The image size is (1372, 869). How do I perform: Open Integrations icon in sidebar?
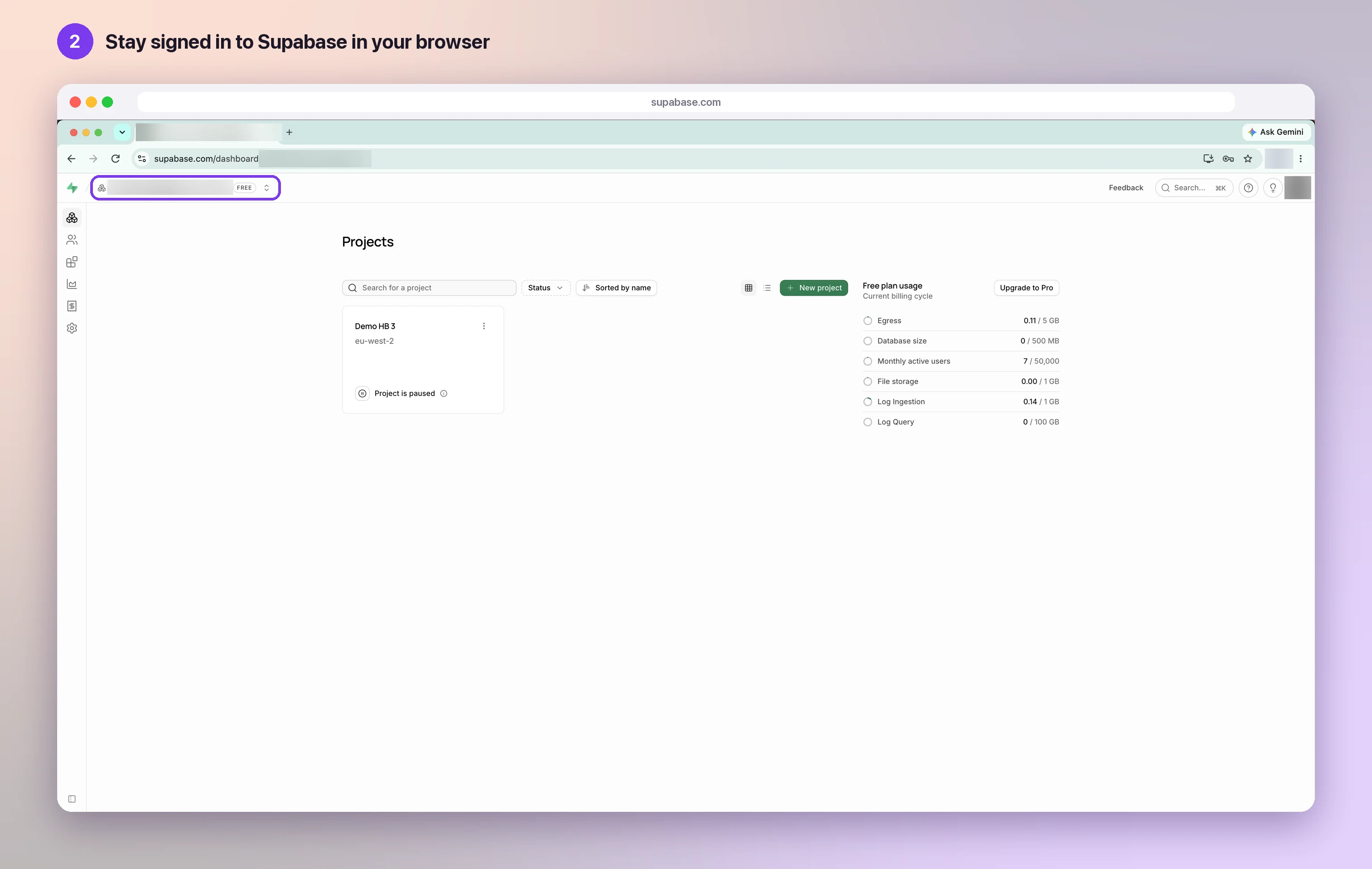point(72,262)
